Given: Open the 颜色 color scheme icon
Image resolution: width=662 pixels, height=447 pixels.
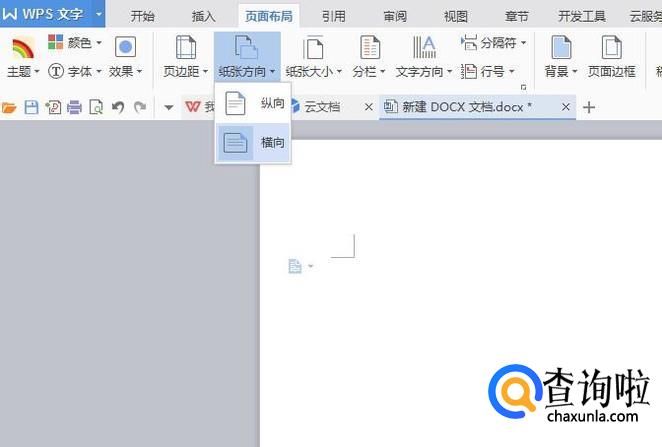Looking at the screenshot, I should coord(55,42).
